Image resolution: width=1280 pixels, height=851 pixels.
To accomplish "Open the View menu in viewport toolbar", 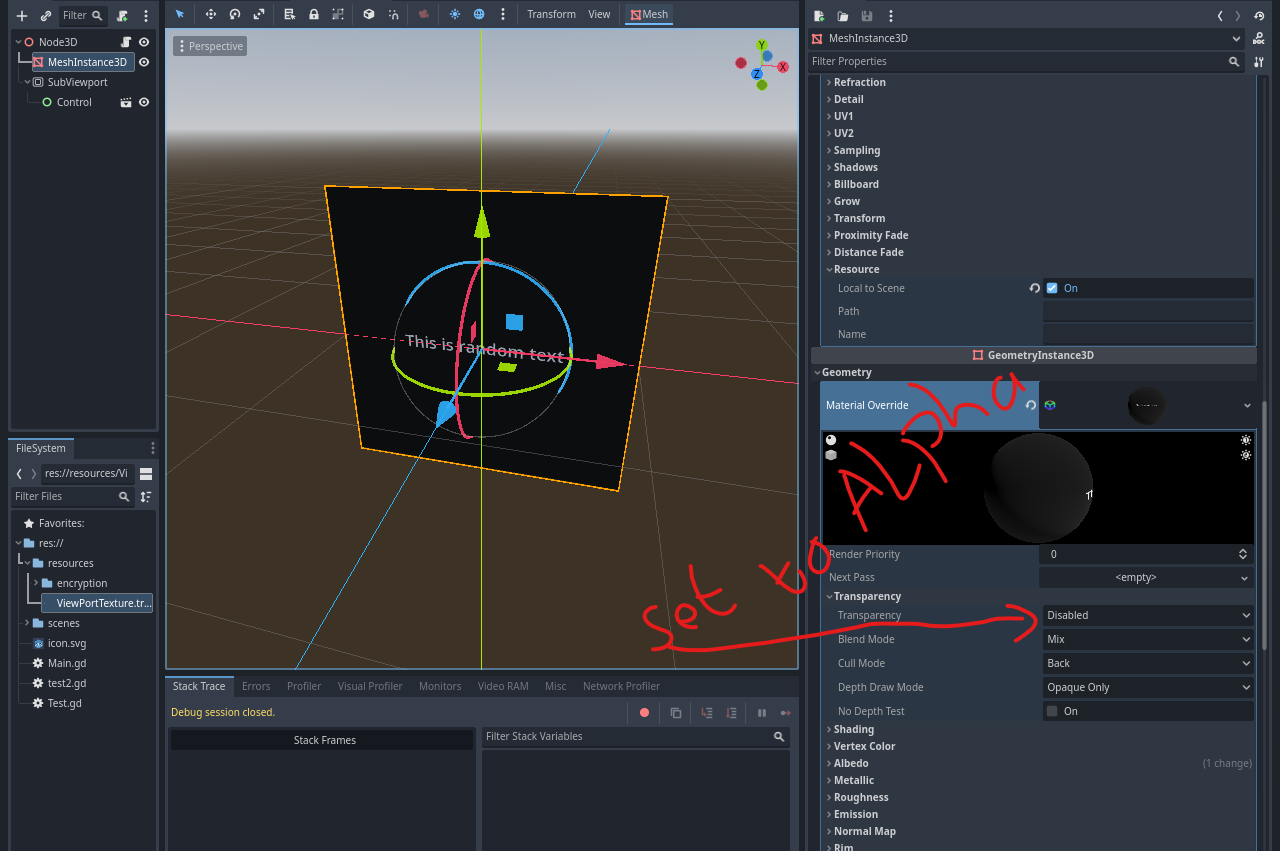I will pos(599,14).
